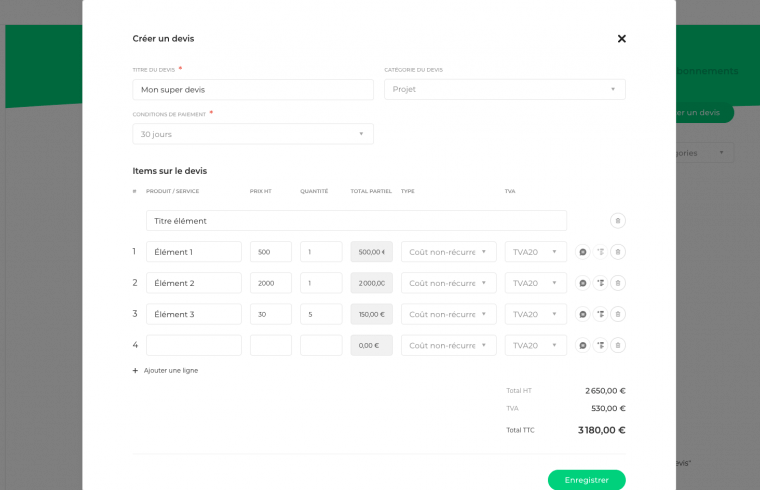Click the TVA amount 530,00 €
The width and height of the screenshot is (760, 490).
[608, 409]
